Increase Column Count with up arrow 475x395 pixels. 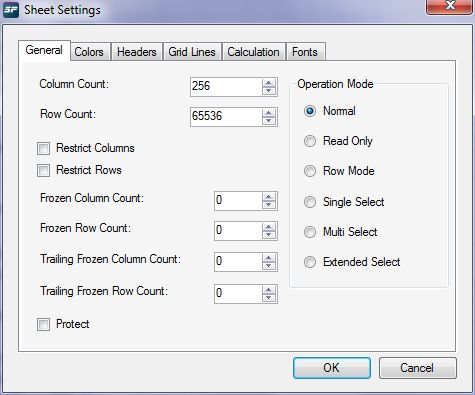269,83
